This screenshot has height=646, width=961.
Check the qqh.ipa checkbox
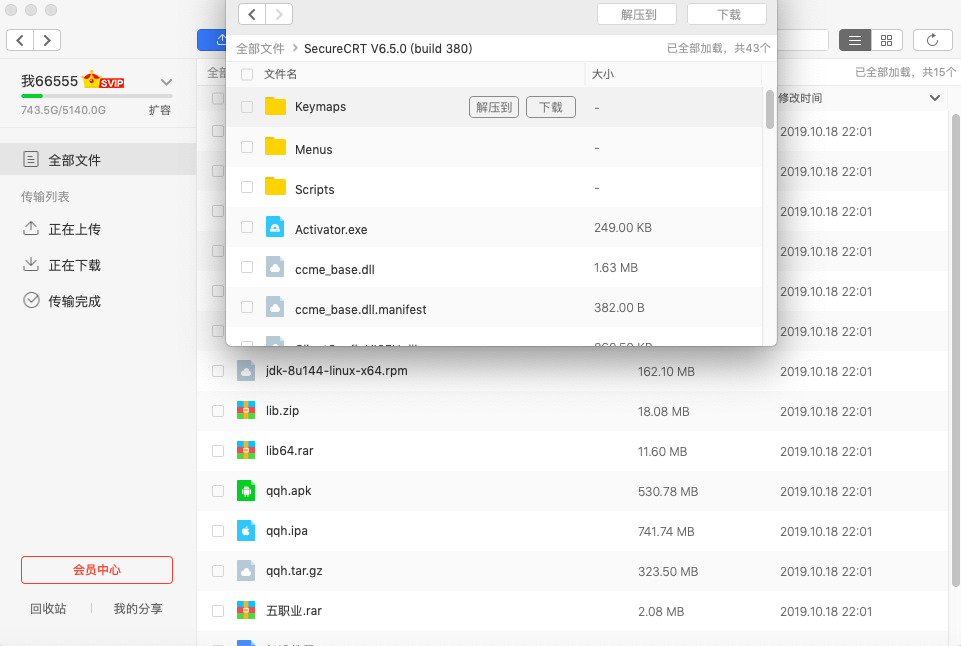218,531
